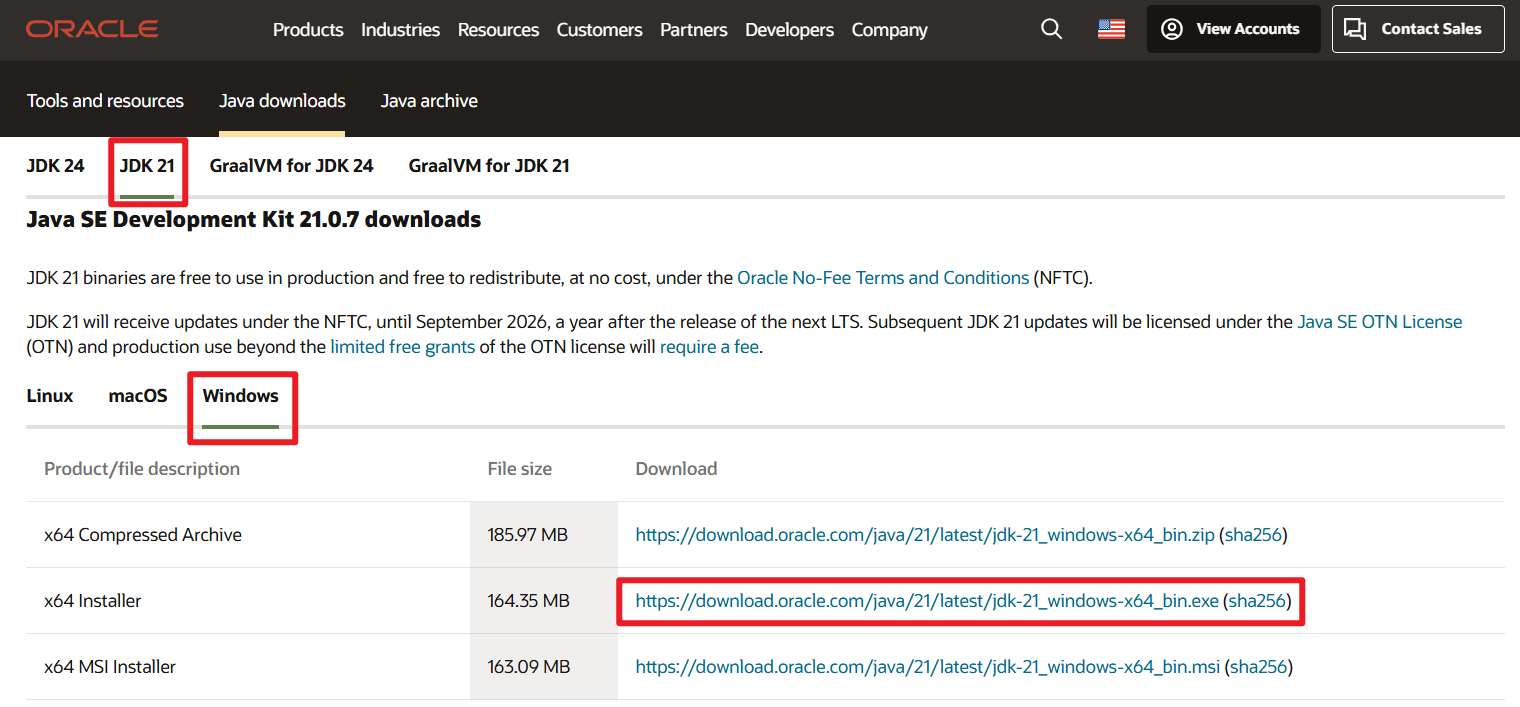
Task: Open the Industries menu
Action: click(x=400, y=30)
